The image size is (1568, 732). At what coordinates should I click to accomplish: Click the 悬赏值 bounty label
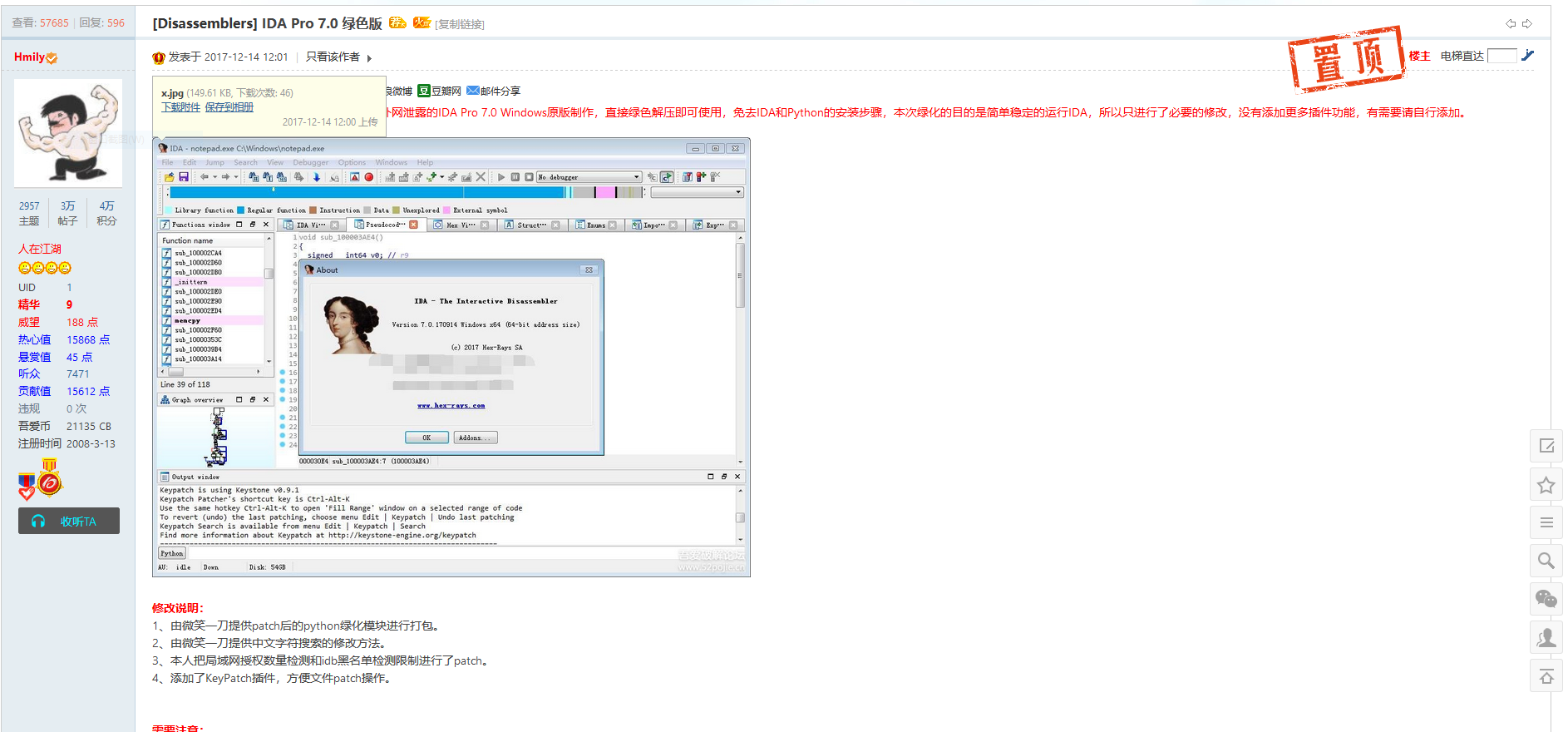(35, 357)
